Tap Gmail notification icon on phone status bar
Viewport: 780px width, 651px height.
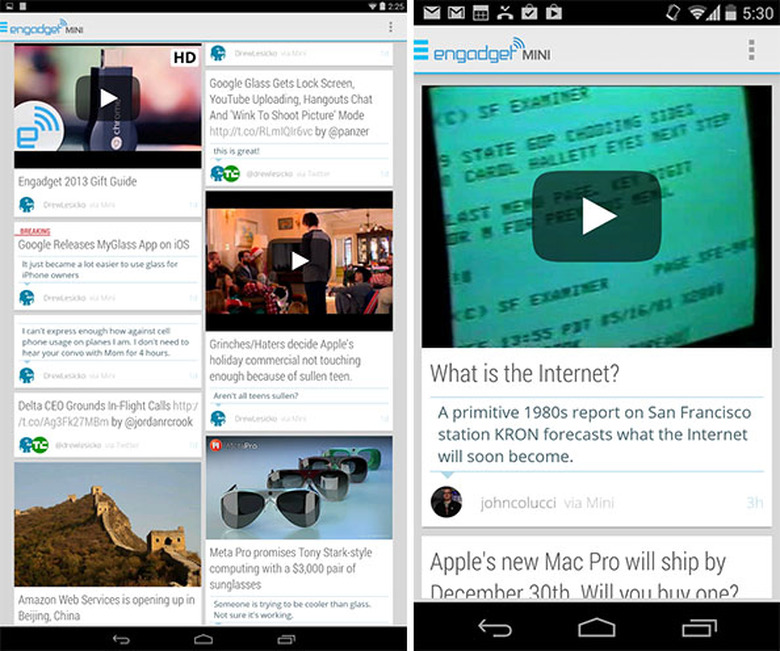[x=456, y=12]
